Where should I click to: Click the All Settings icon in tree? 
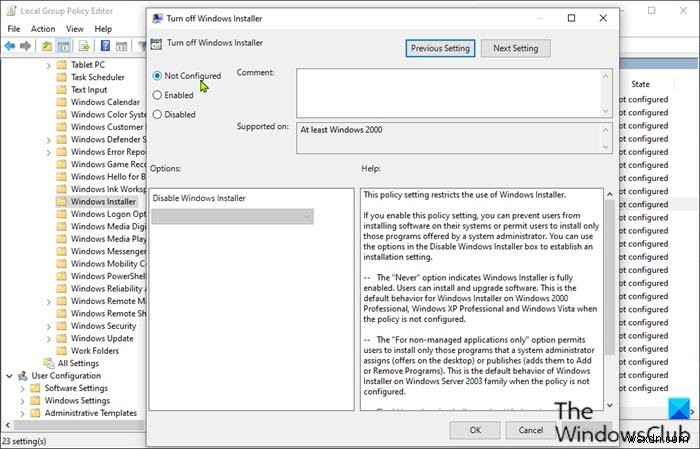click(49, 363)
